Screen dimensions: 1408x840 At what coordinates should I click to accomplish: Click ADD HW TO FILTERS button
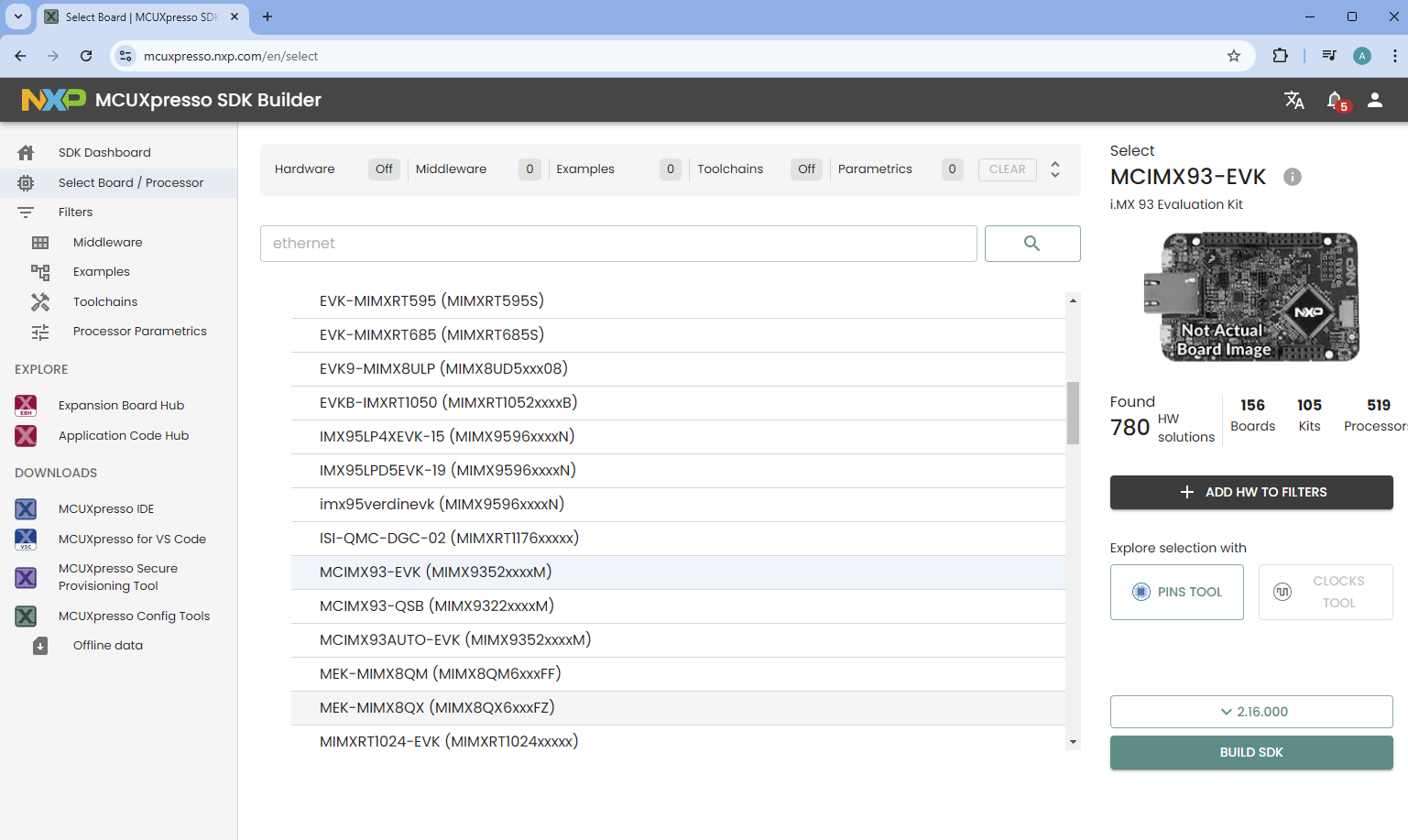(x=1251, y=492)
